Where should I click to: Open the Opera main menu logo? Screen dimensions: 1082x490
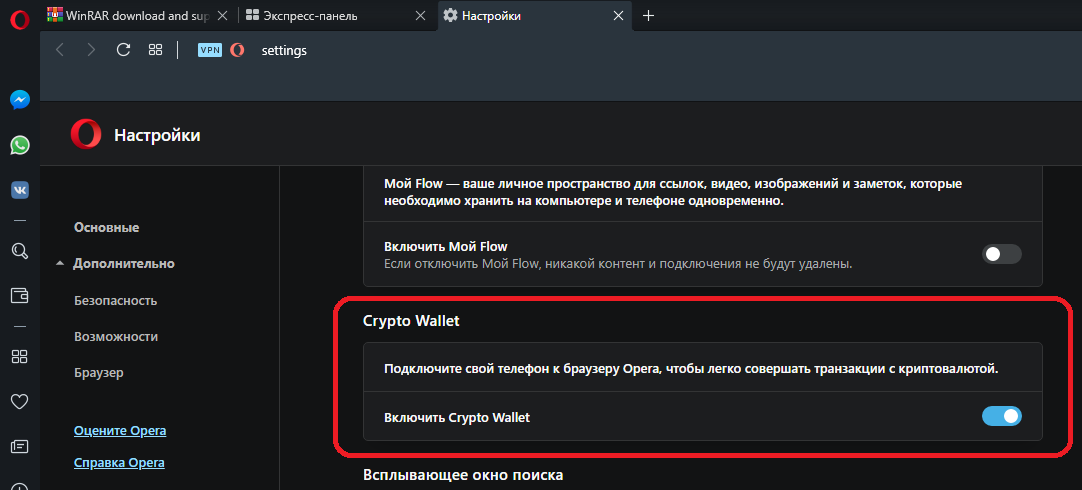pos(19,17)
